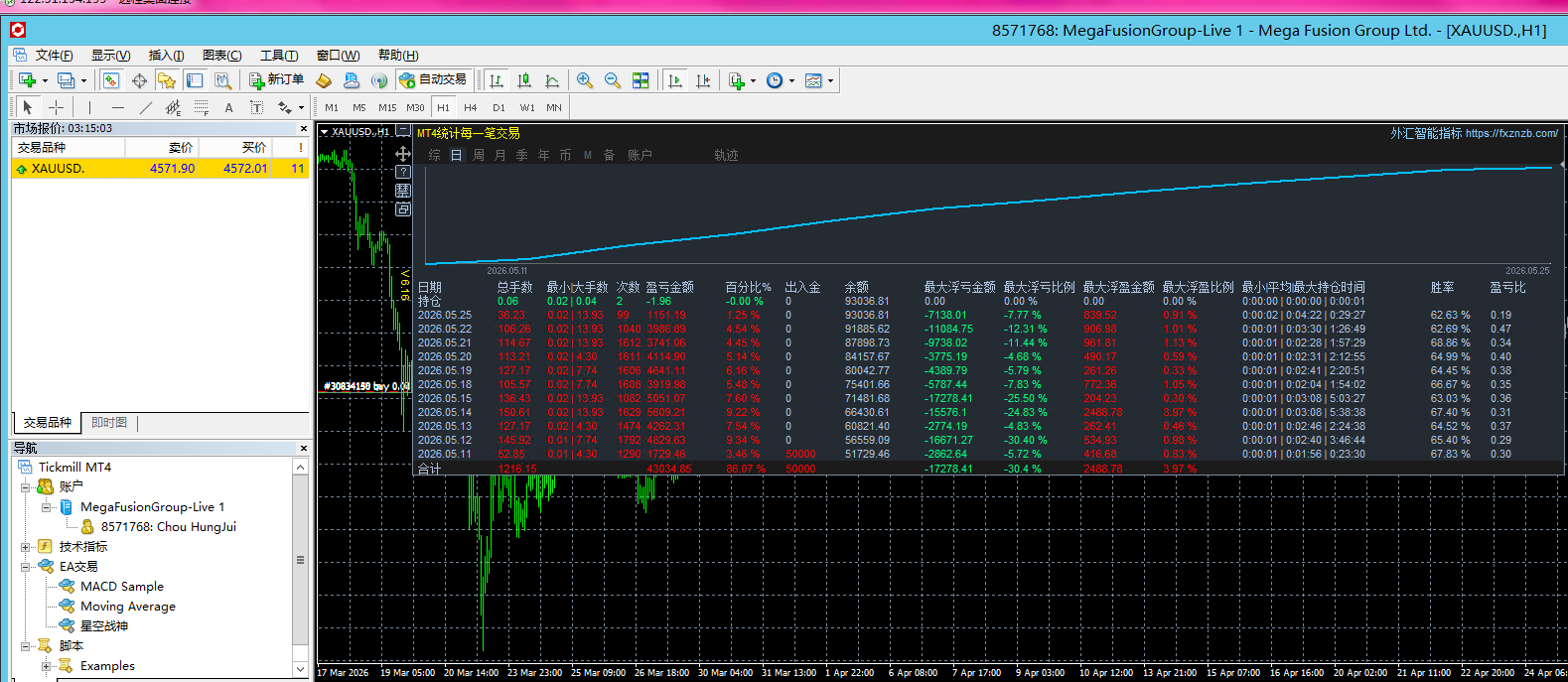Collapse MegaFusionGroup-Live 1 node
The height and width of the screenshot is (682, 1568).
pos(47,507)
